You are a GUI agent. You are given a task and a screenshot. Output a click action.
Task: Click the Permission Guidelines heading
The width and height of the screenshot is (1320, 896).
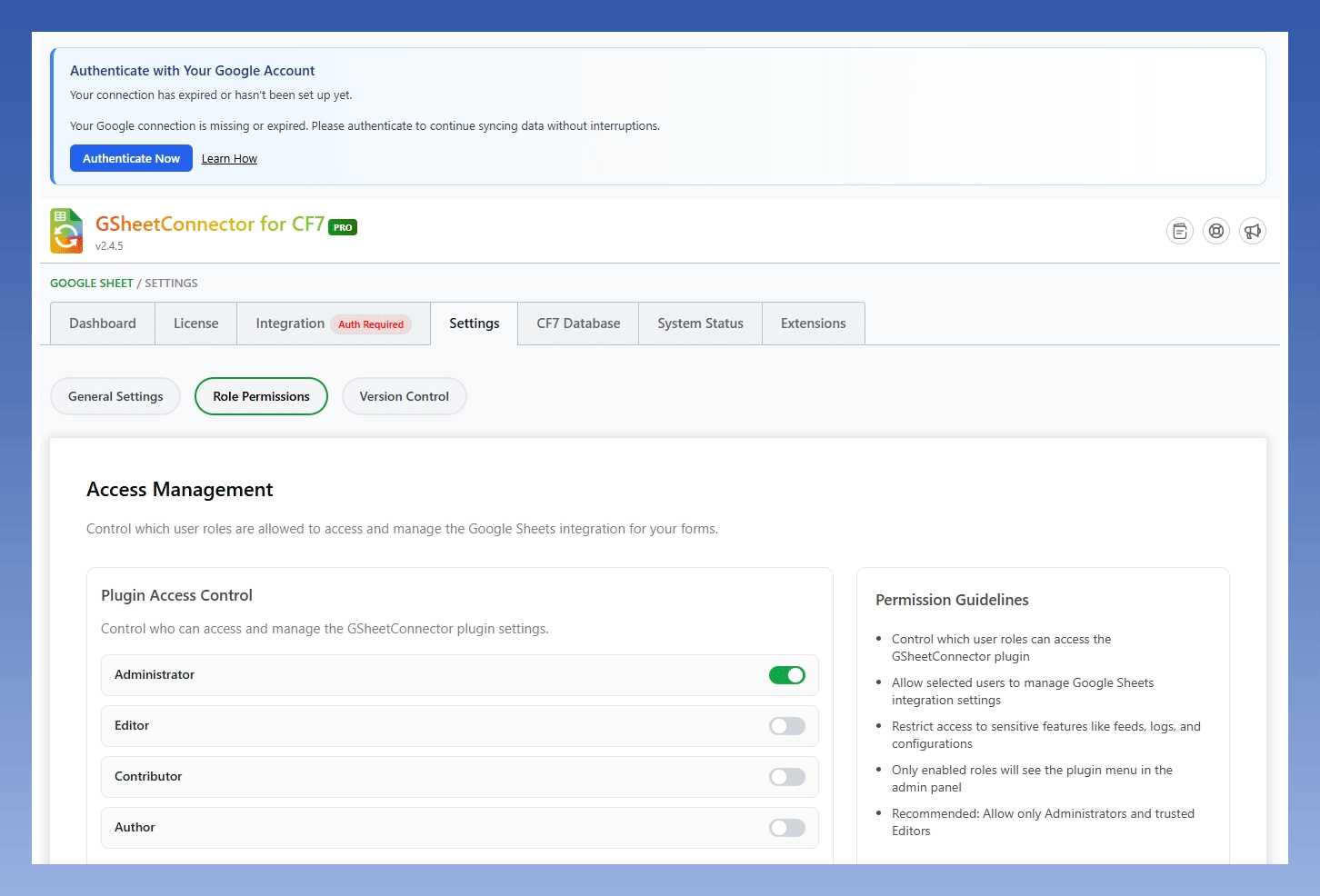click(952, 600)
